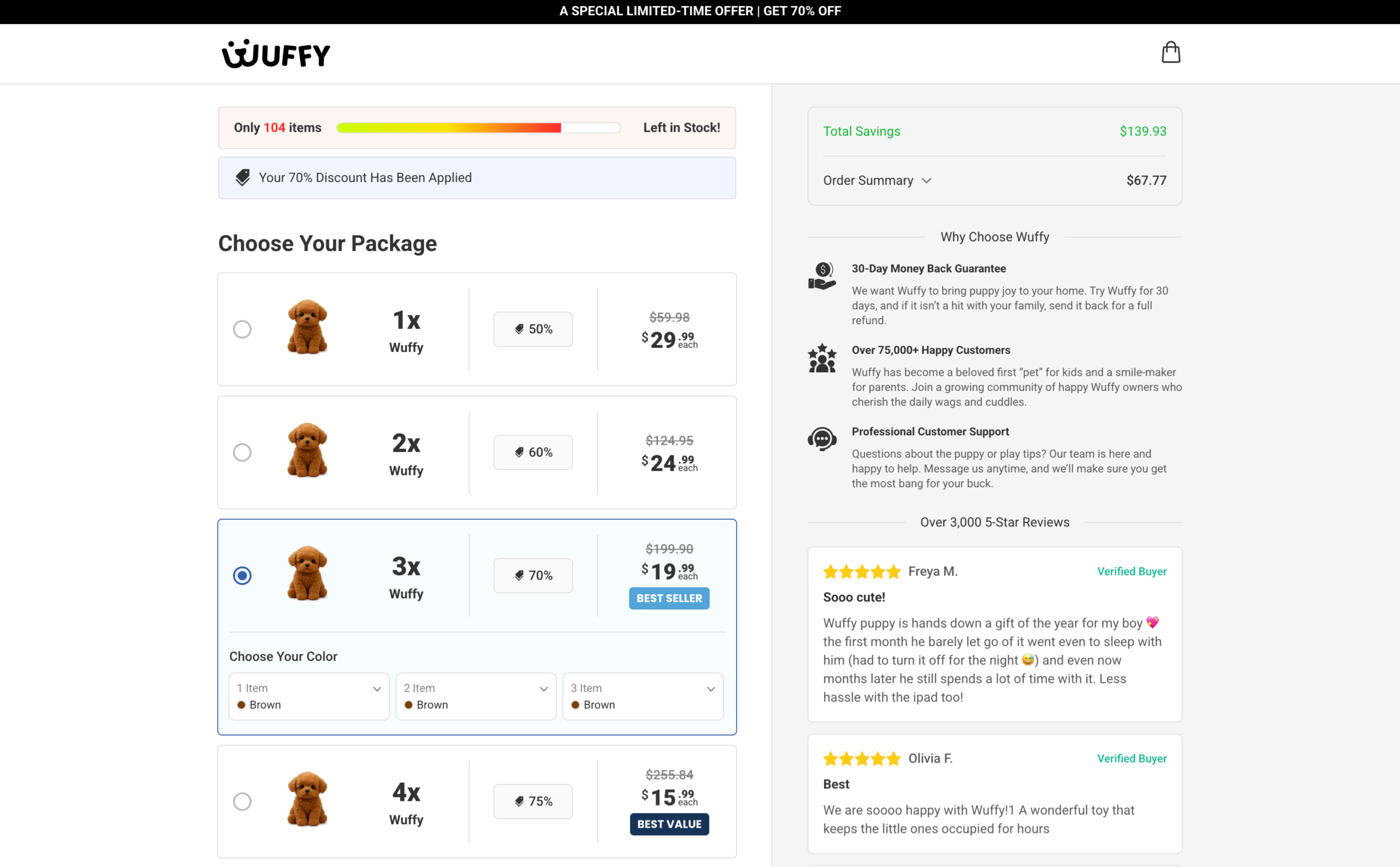The width and height of the screenshot is (1400, 867).
Task: Click the BEST SELLER badge
Action: point(669,598)
